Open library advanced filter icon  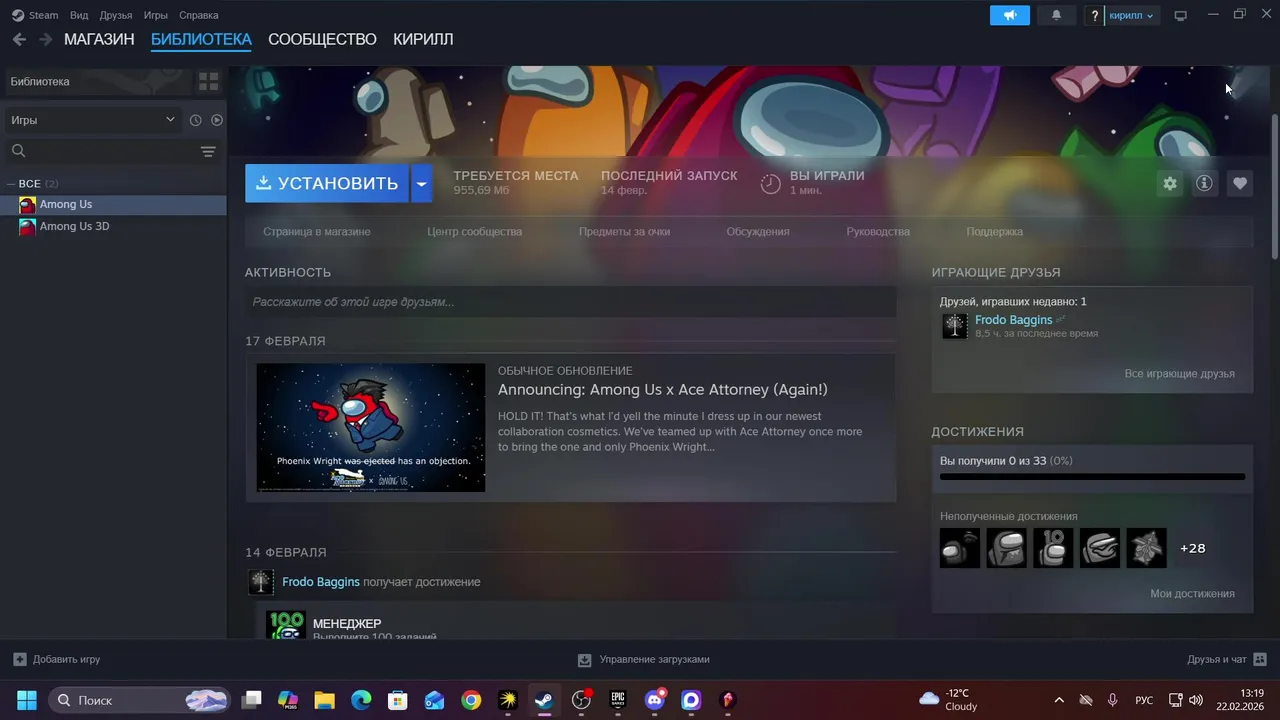click(x=208, y=151)
